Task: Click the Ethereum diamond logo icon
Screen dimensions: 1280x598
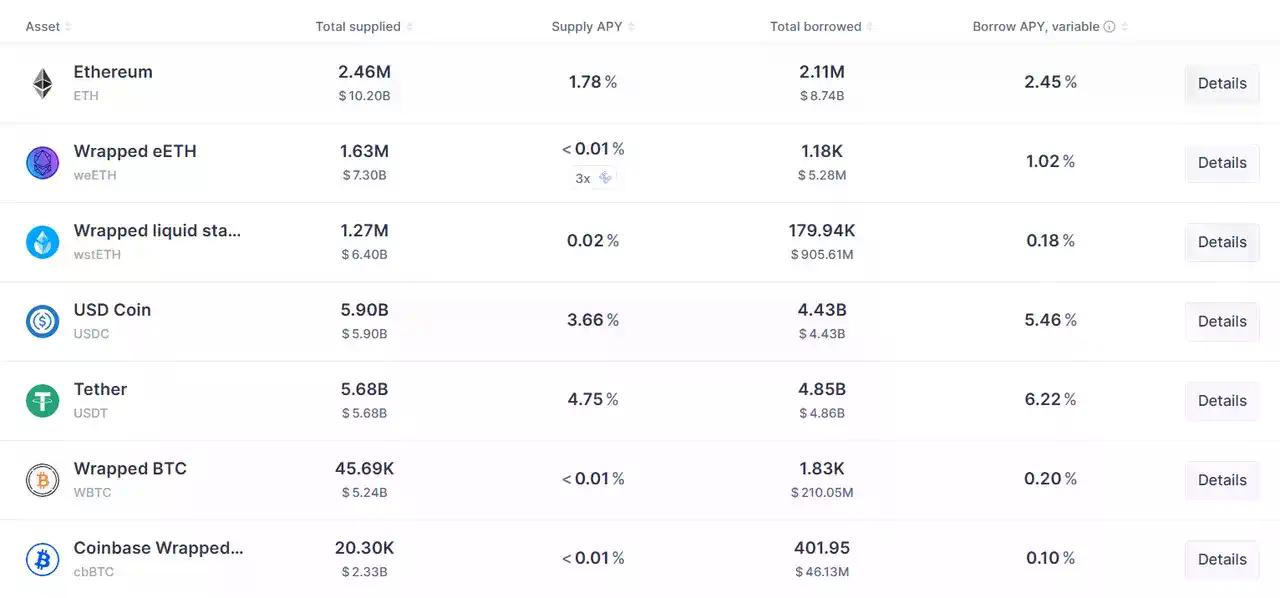Action: point(42,83)
